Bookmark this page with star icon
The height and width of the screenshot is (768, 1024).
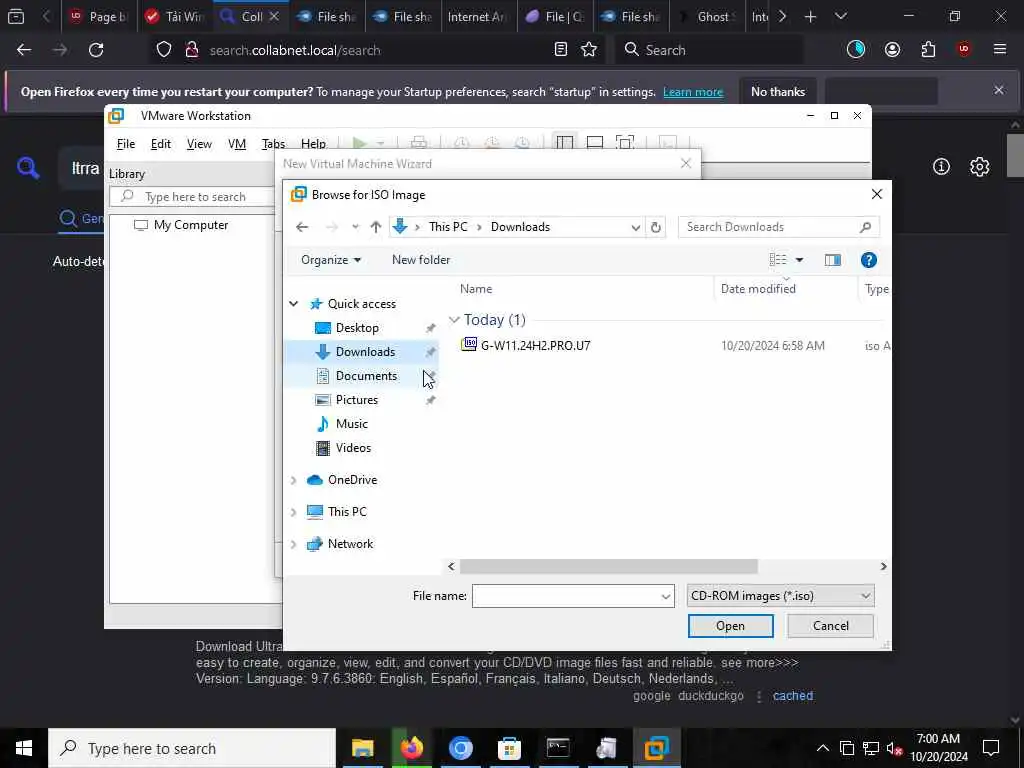pos(589,50)
